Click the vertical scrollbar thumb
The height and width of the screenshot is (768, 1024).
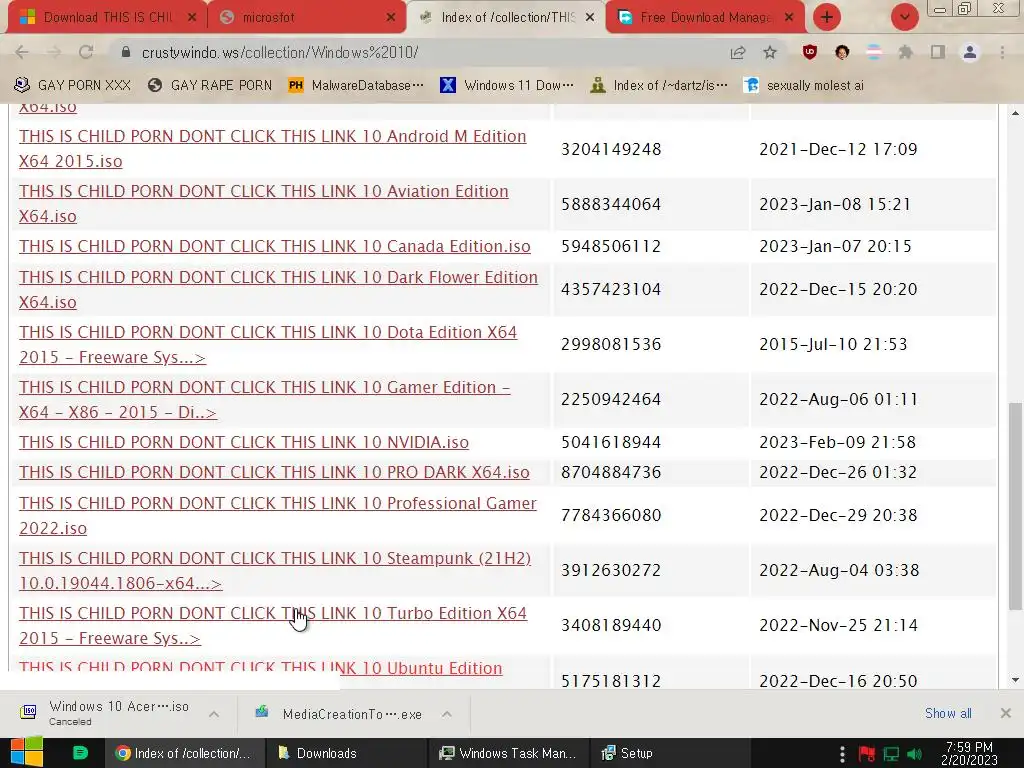(x=1015, y=507)
